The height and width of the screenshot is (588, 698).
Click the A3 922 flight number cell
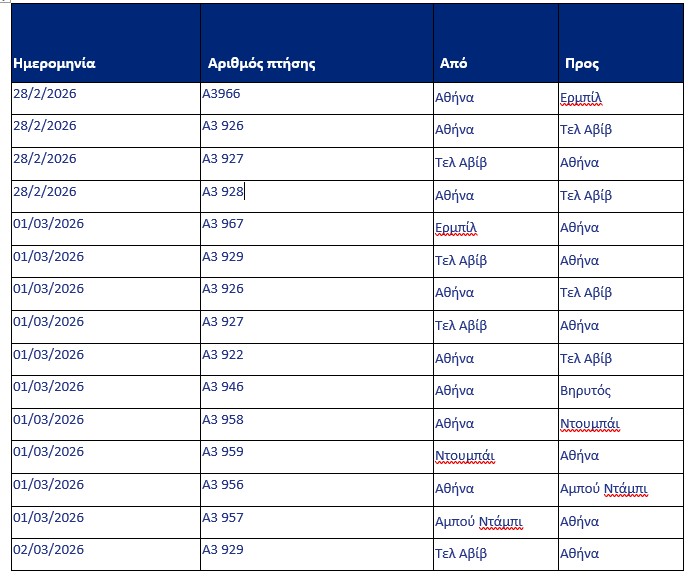coord(317,359)
